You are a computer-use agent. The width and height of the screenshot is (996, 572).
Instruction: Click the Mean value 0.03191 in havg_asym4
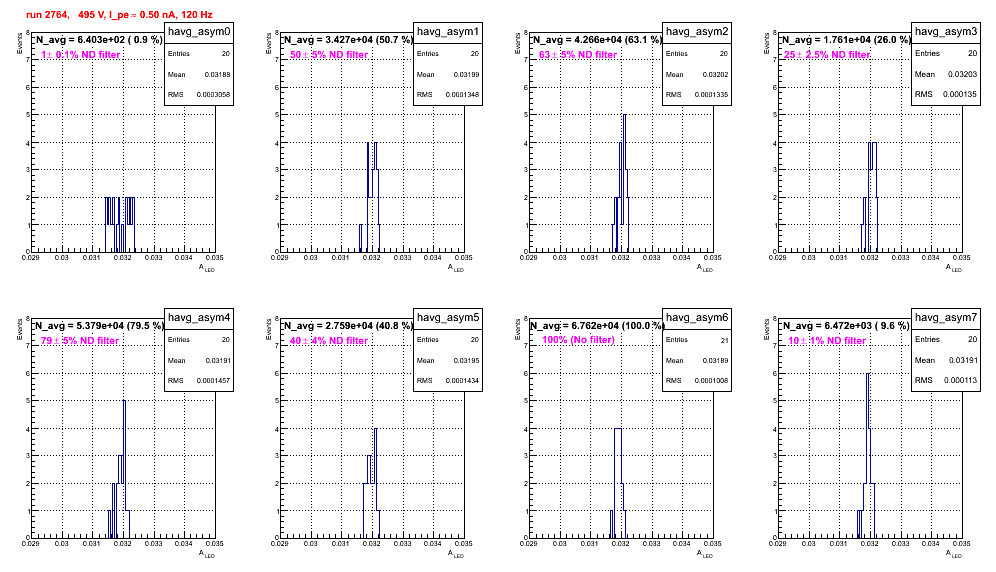tap(217, 360)
